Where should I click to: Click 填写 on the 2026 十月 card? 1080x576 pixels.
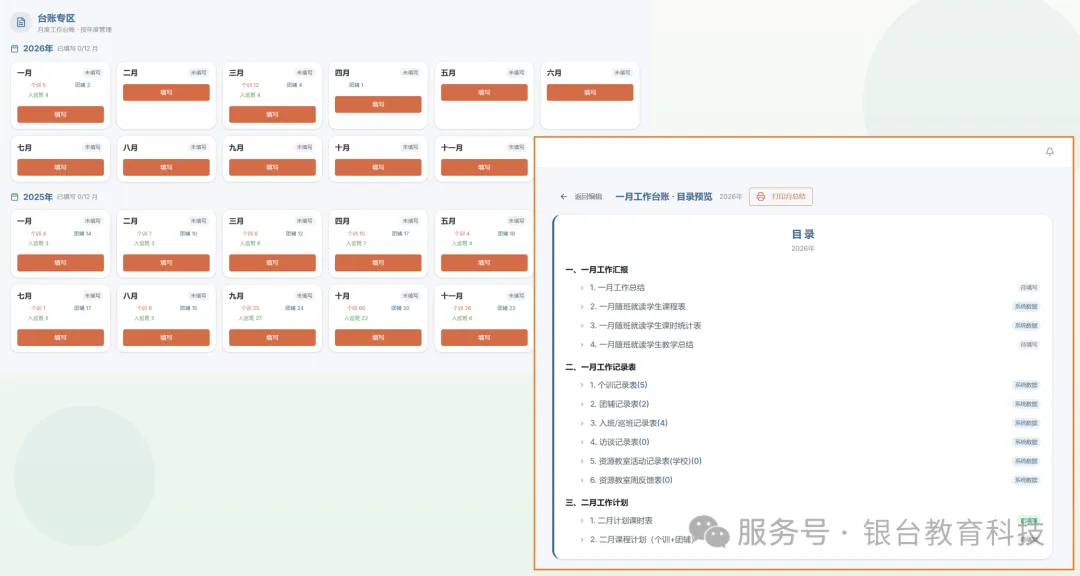point(378,167)
